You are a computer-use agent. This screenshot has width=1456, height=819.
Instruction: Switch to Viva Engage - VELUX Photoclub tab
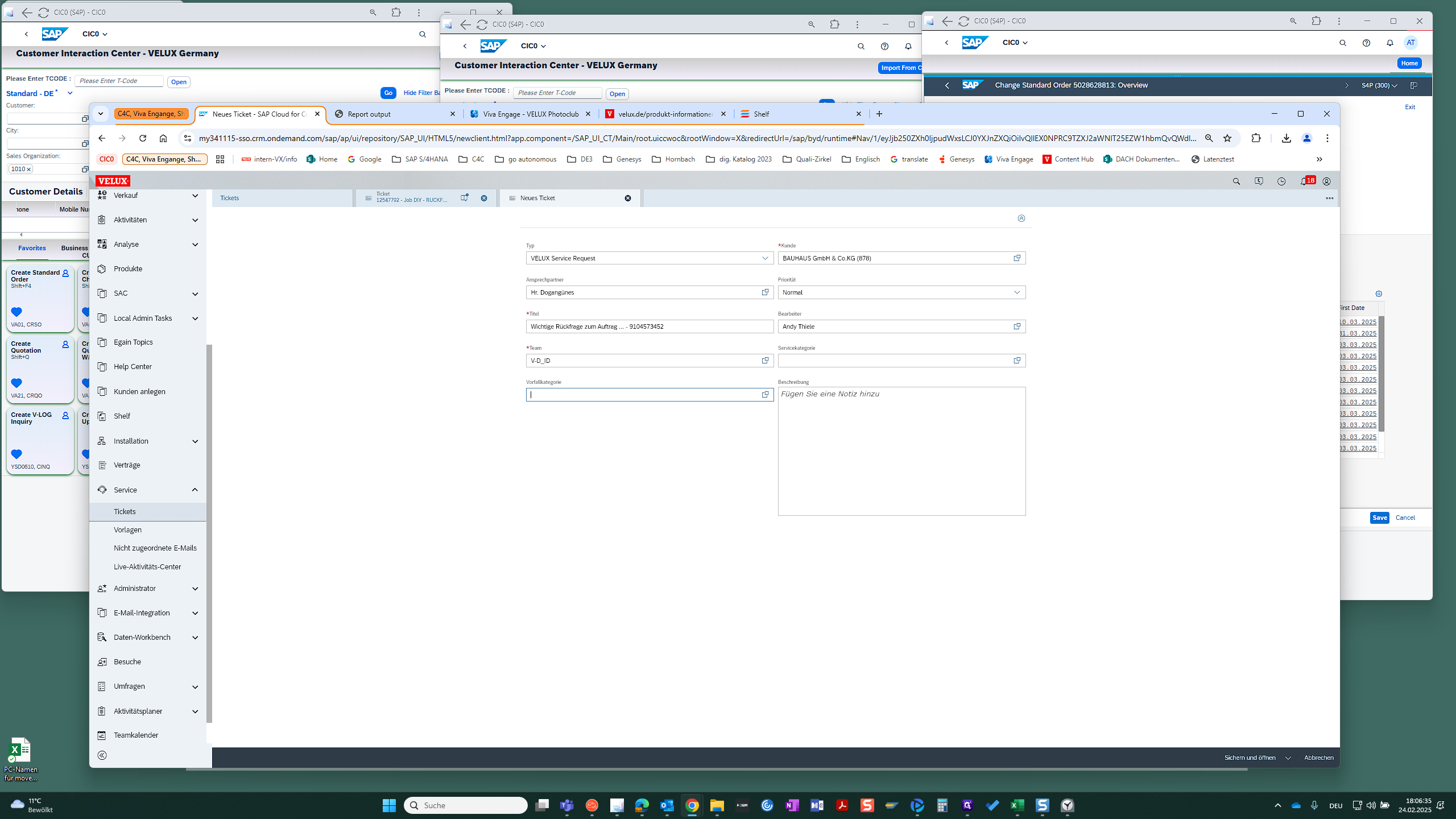click(530, 114)
